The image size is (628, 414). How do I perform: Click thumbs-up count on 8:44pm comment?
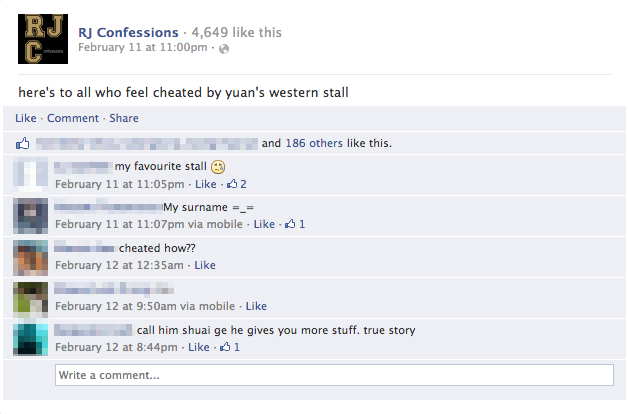tap(231, 347)
